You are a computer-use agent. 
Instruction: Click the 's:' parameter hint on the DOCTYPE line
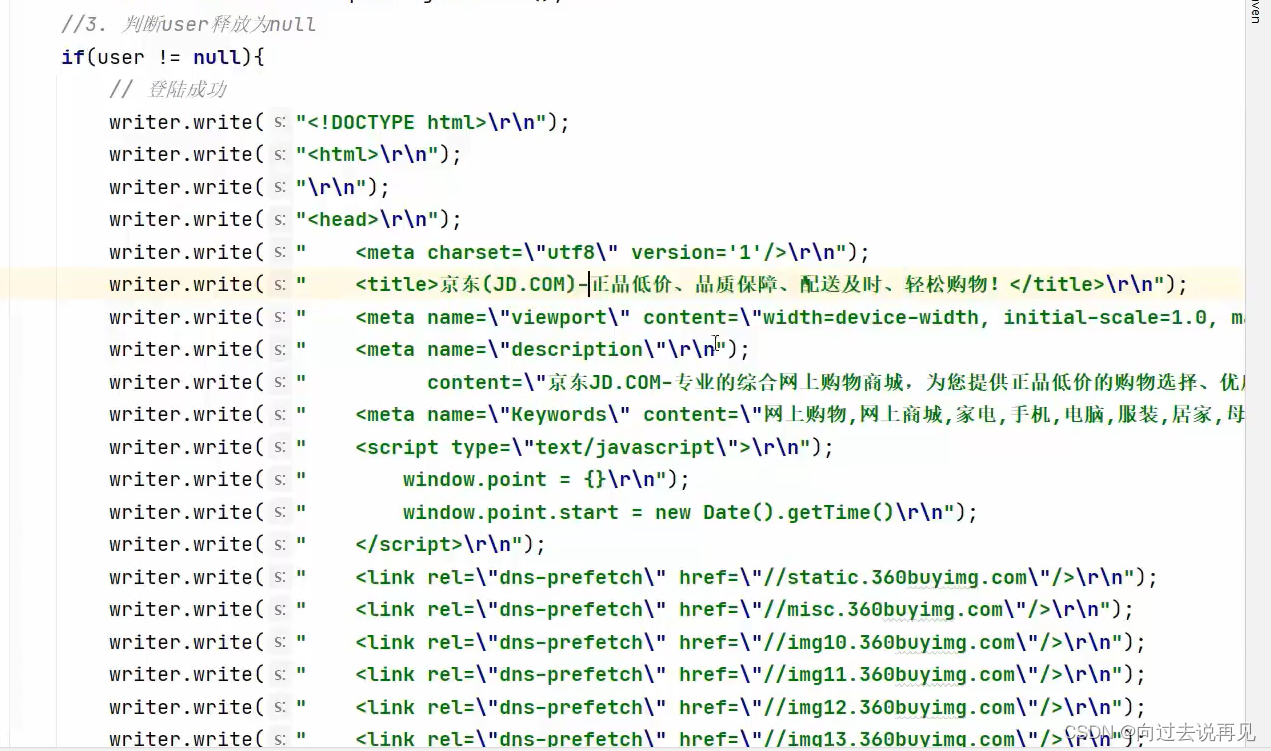click(x=281, y=122)
